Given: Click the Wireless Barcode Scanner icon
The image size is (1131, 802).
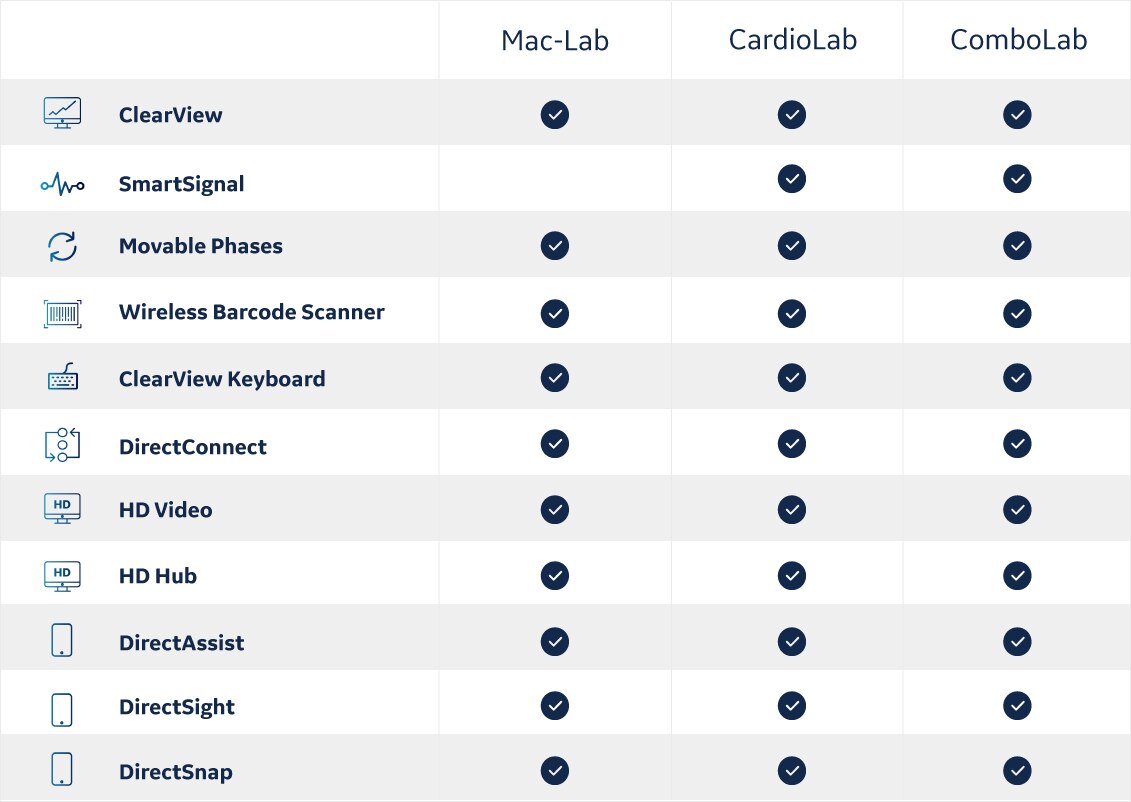Looking at the screenshot, I should 62,314.
